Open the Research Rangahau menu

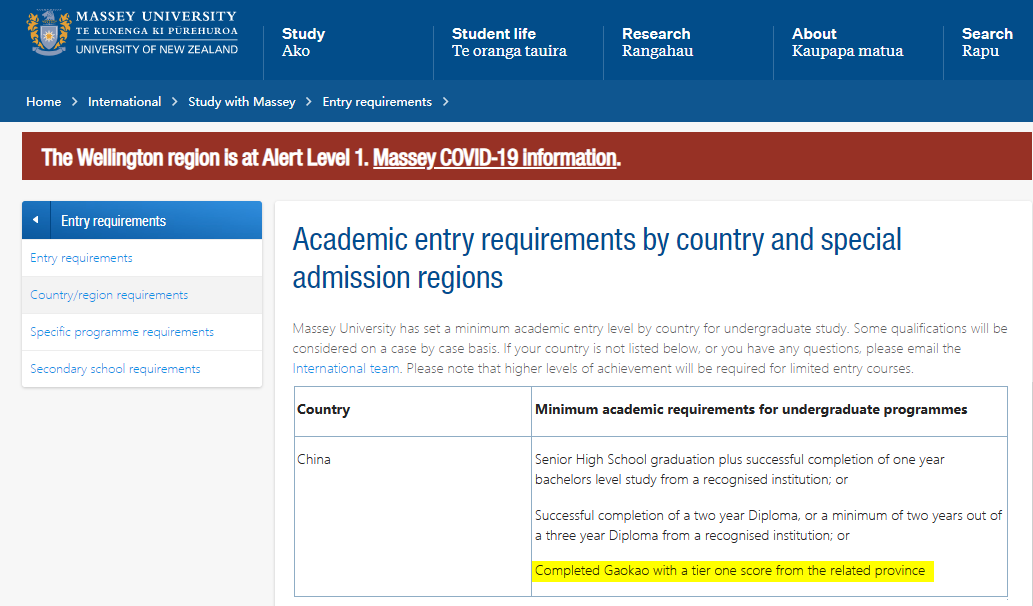(657, 42)
